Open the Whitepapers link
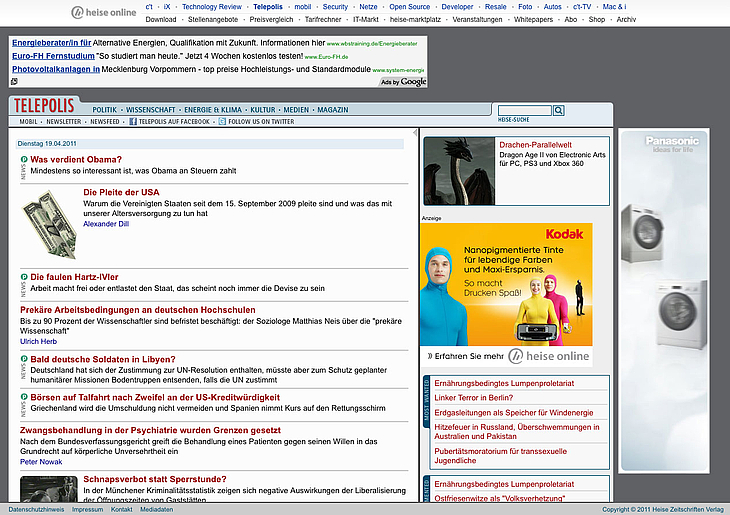730x515 pixels. (x=534, y=20)
